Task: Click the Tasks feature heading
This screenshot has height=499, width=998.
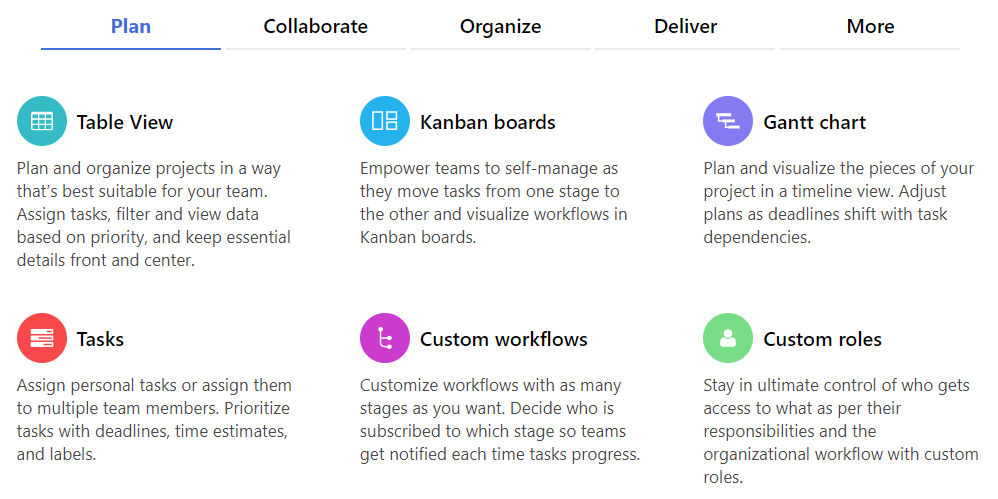Action: click(100, 339)
